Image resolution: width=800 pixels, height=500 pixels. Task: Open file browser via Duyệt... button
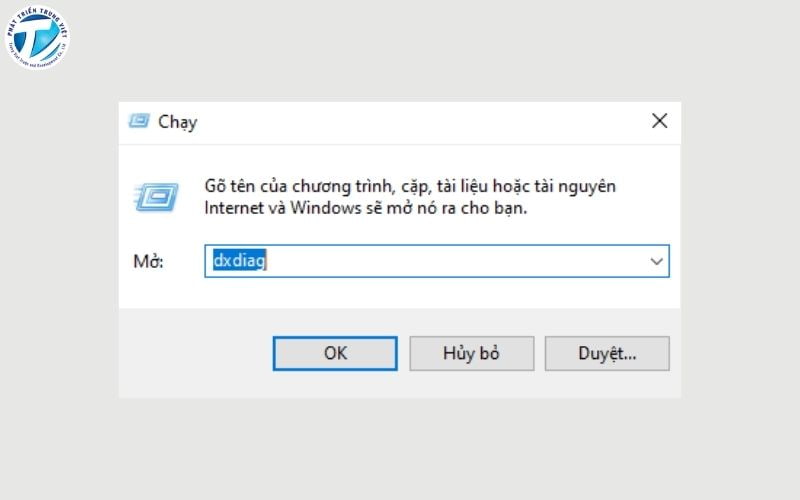coord(607,353)
